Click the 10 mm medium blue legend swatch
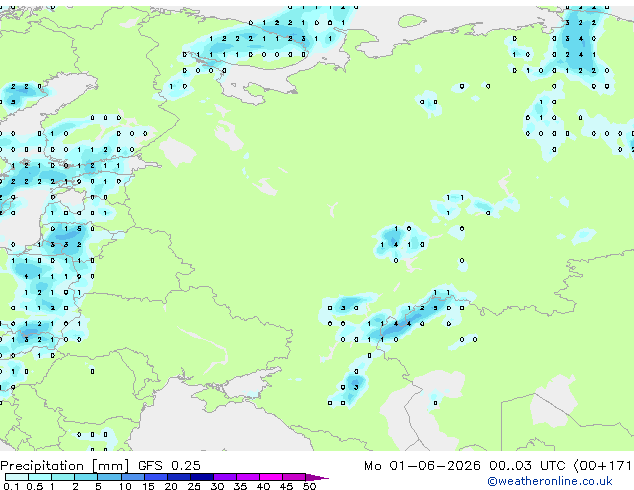Screen dimensions: 634x490 (x=133, y=477)
